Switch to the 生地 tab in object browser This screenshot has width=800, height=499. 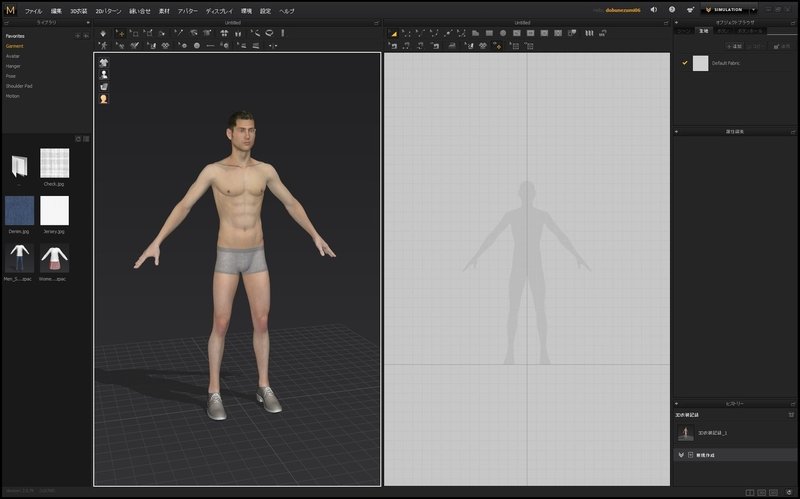[704, 31]
